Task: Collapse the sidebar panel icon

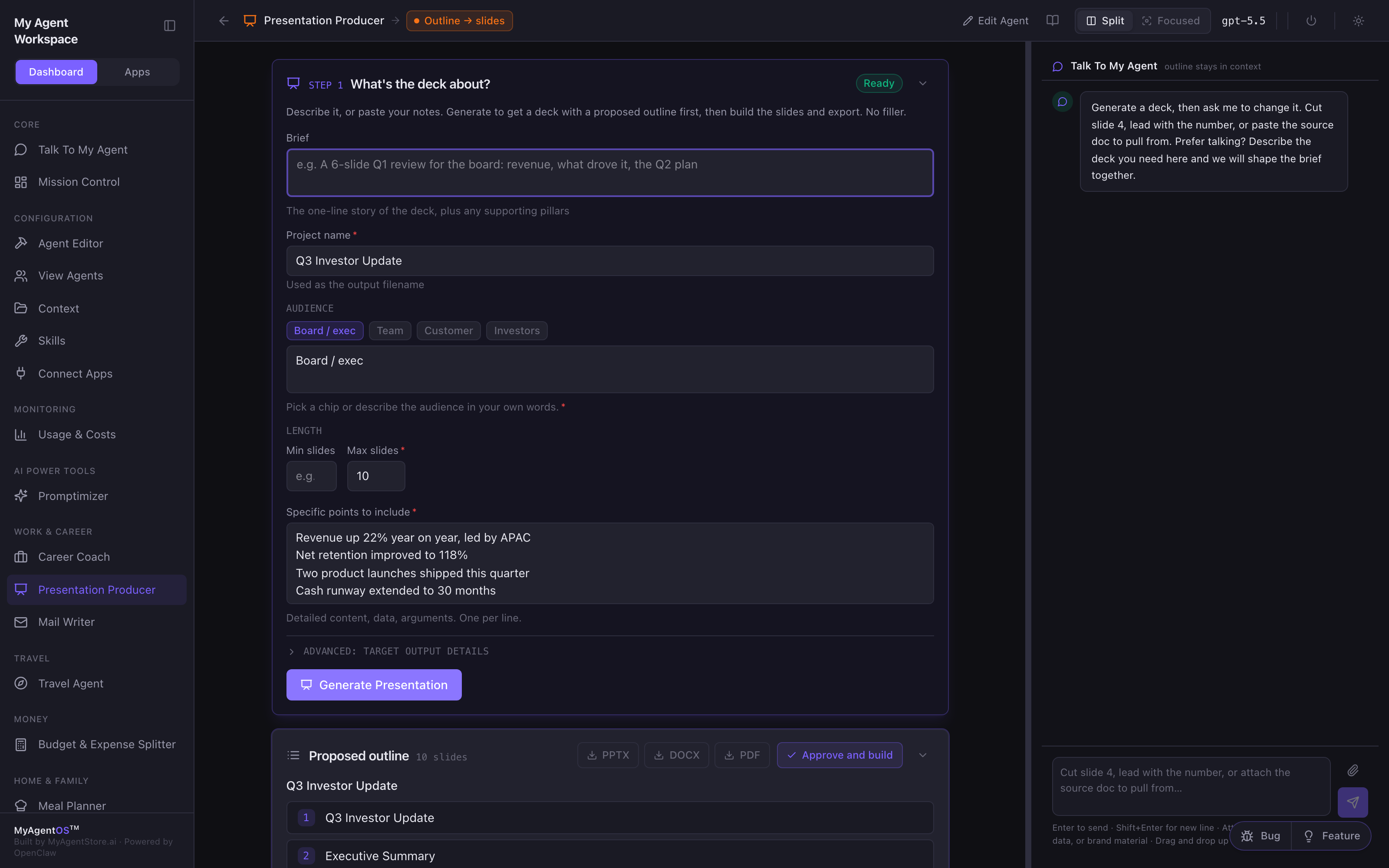Action: [169, 26]
